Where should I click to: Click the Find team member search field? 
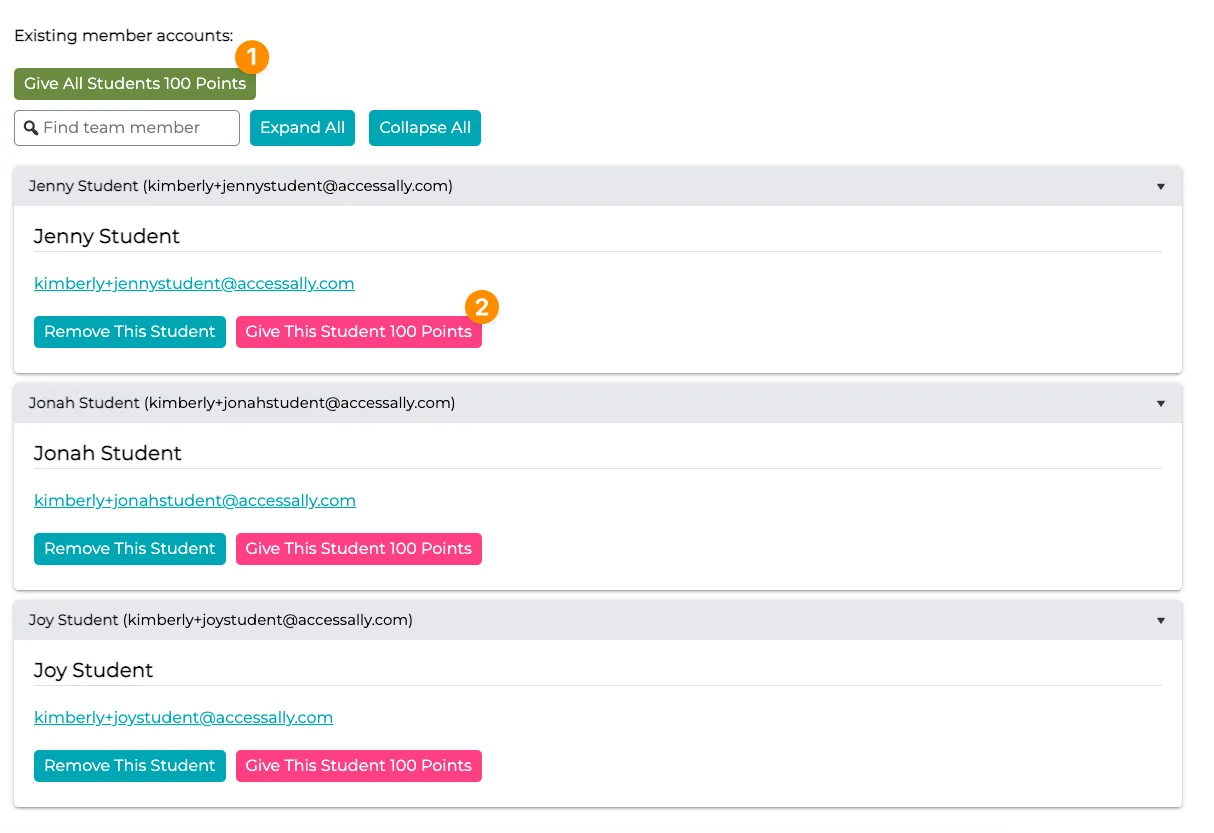[138, 128]
